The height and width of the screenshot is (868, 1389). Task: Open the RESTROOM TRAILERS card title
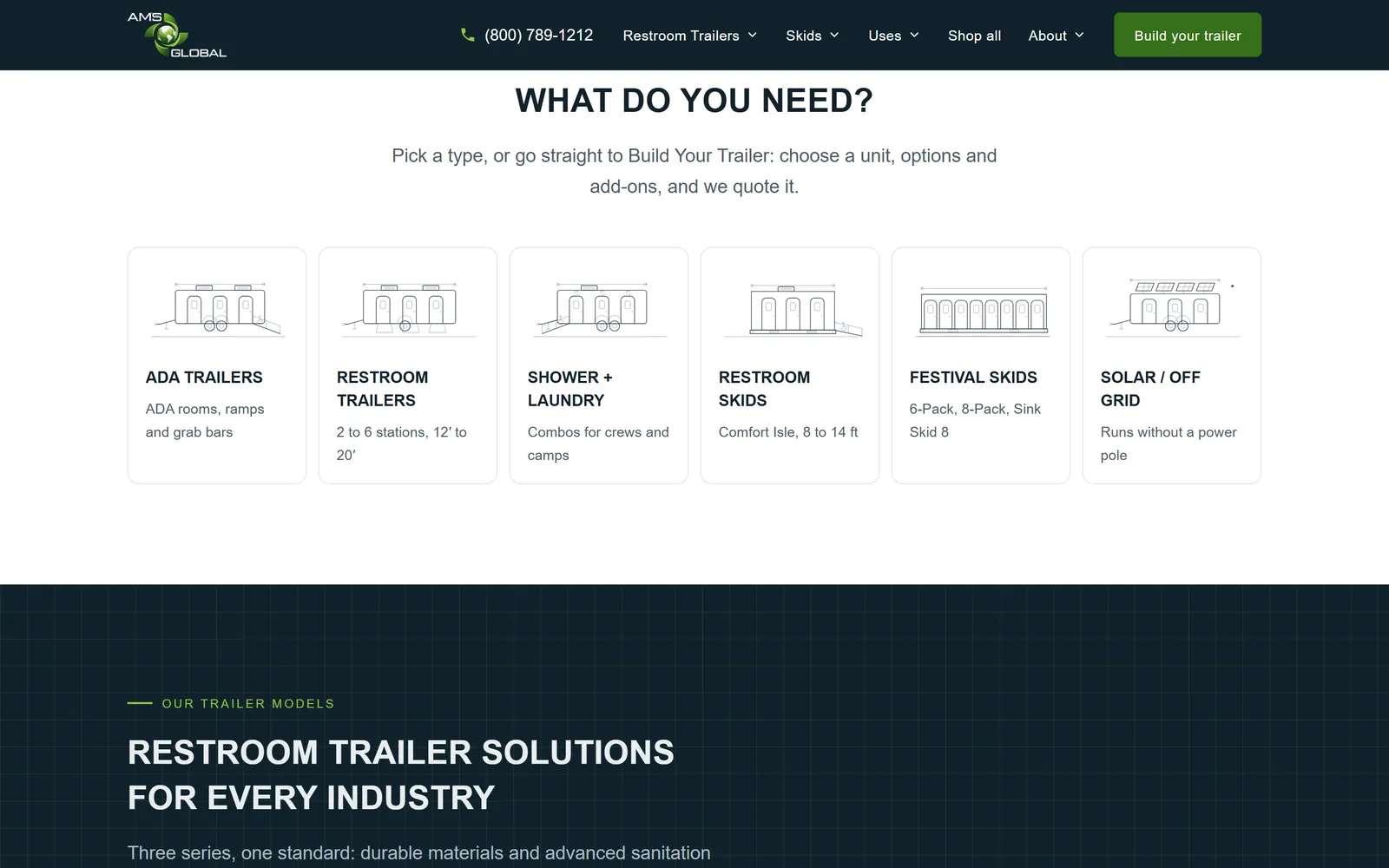(x=382, y=389)
